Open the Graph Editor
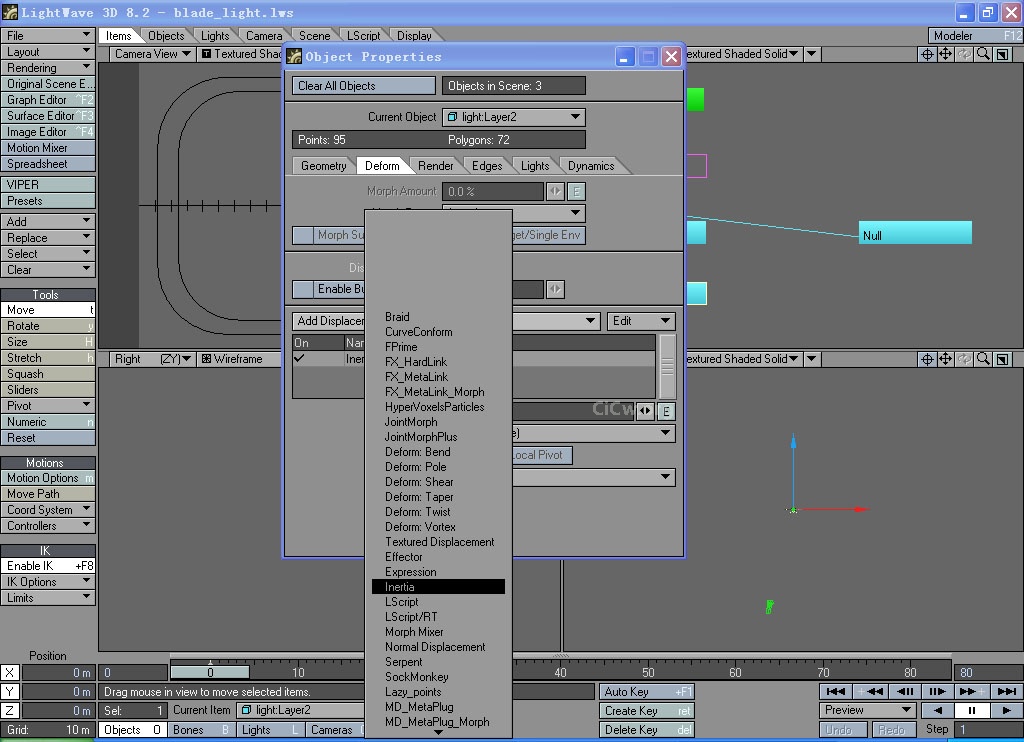1024x742 pixels. click(48, 100)
